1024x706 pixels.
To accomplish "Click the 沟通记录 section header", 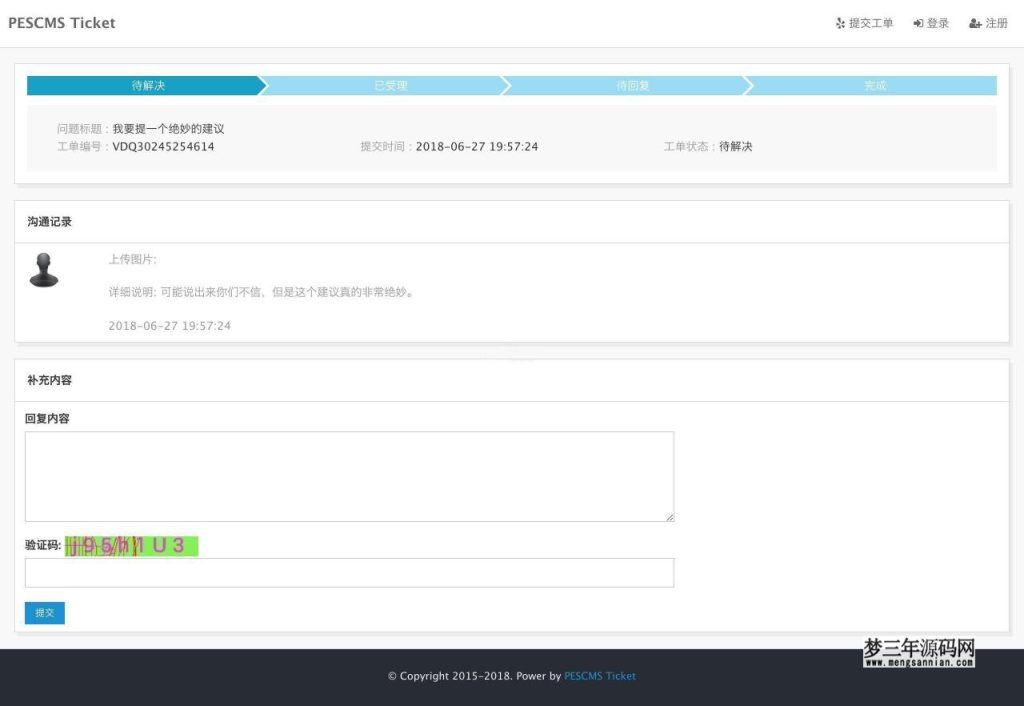I will point(48,221).
